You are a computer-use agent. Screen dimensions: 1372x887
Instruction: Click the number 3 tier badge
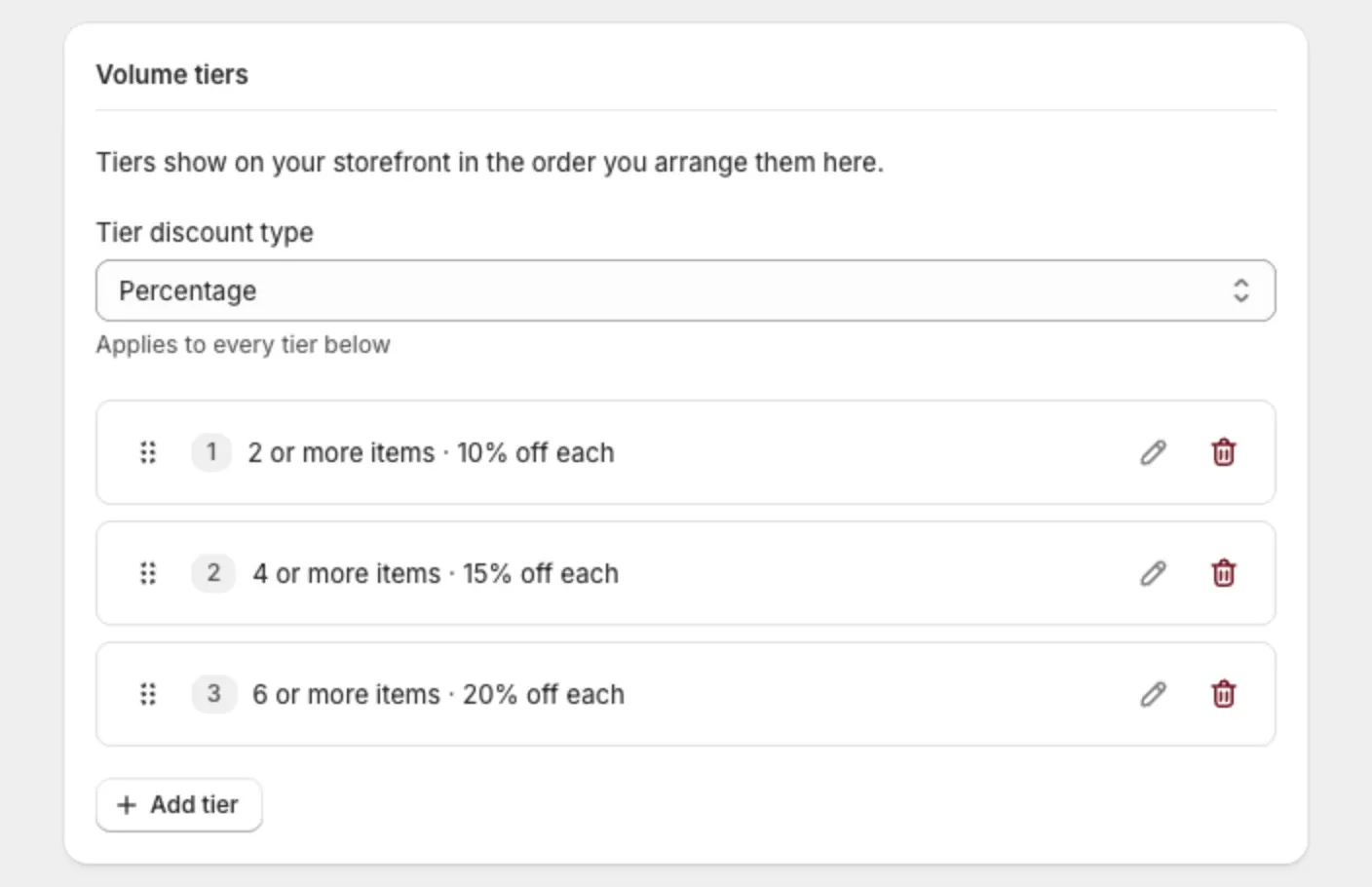pos(213,694)
